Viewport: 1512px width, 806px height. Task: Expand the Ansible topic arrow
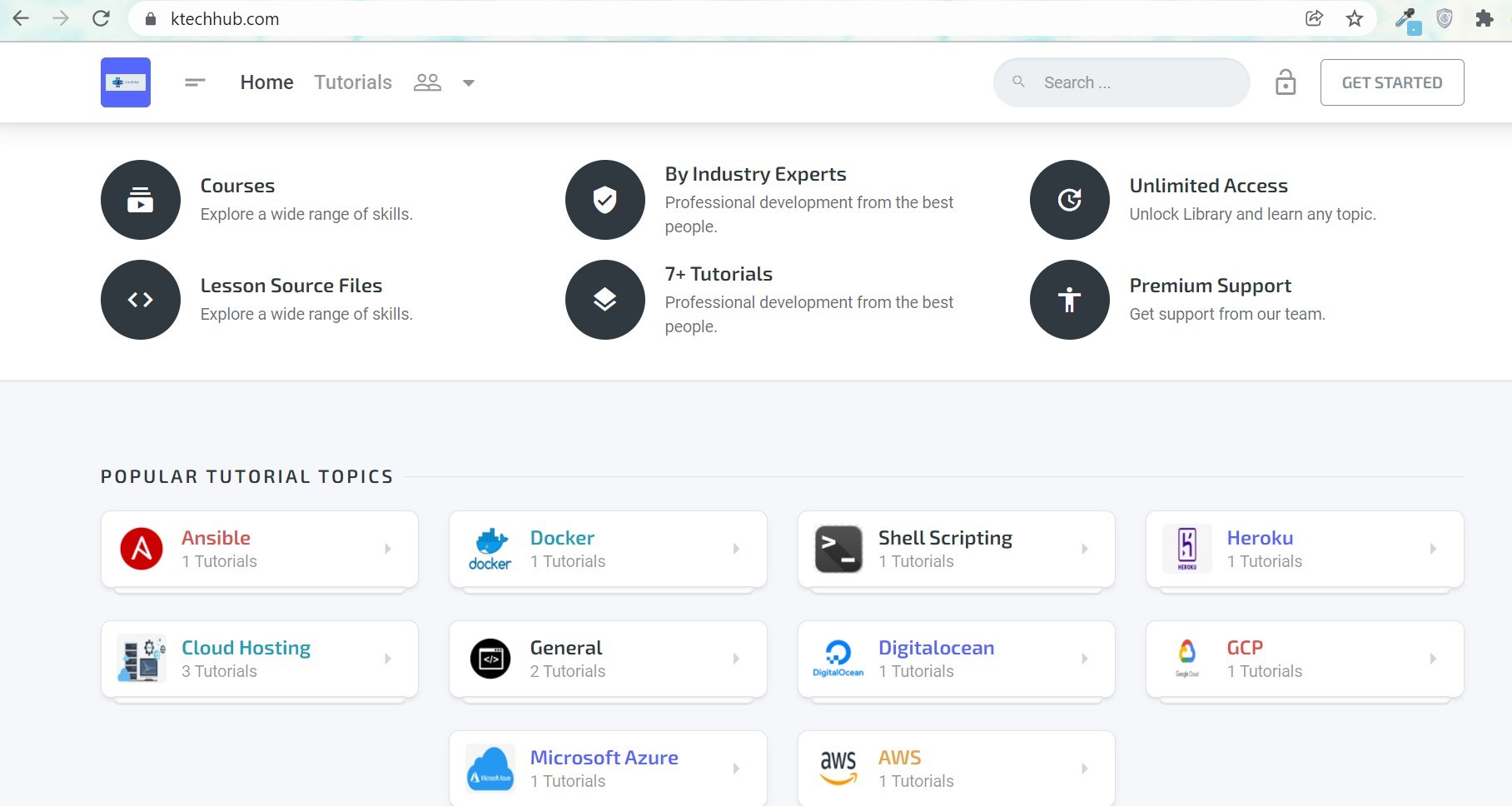[388, 549]
